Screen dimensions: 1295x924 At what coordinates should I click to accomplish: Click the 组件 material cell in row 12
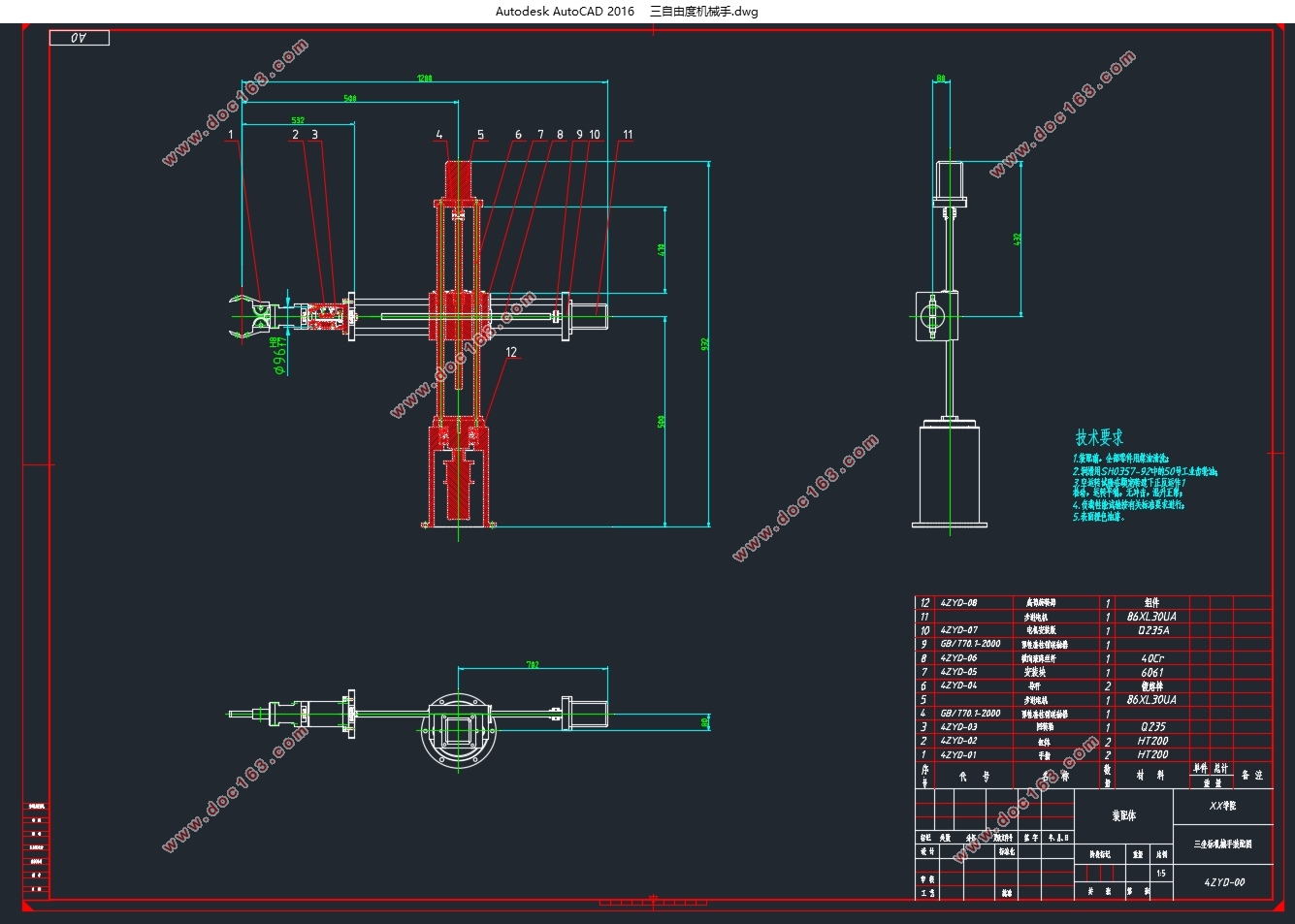(x=1152, y=603)
